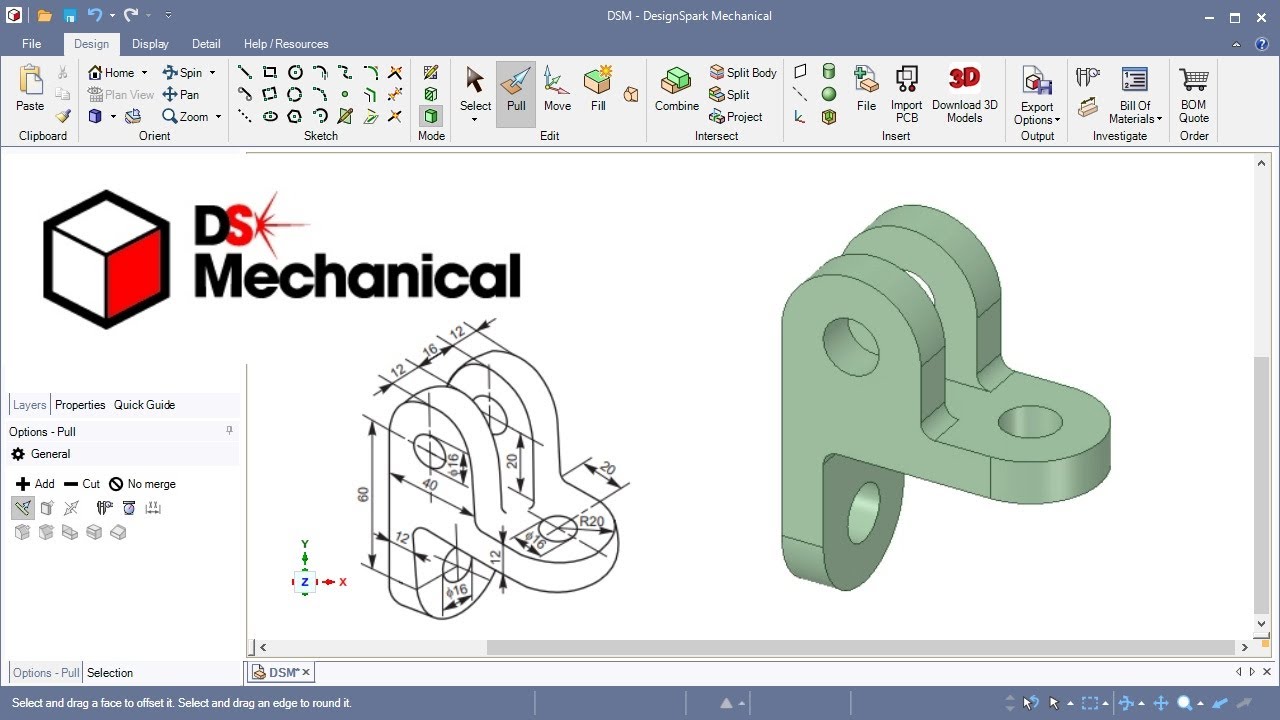Switch to 3D mode
The height and width of the screenshot is (720, 1280).
(x=431, y=116)
